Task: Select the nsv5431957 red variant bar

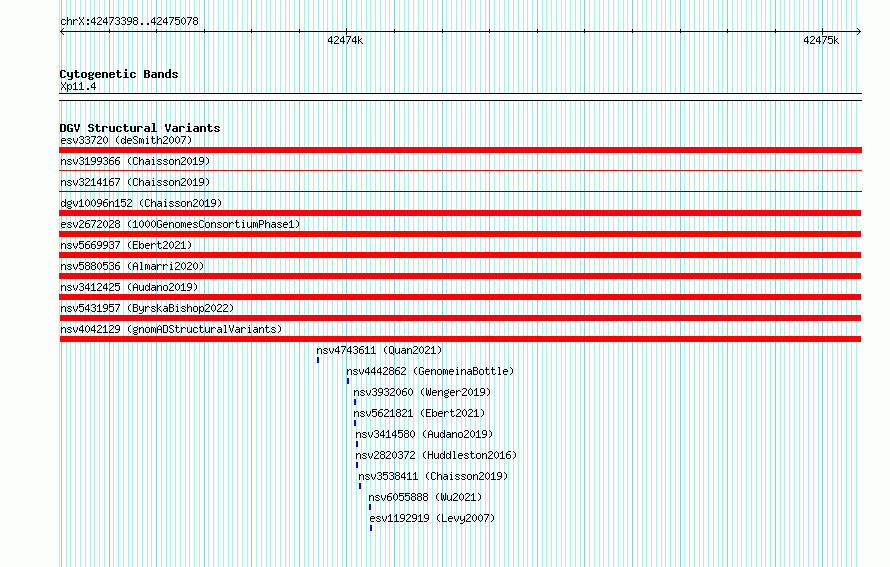Action: (460, 318)
